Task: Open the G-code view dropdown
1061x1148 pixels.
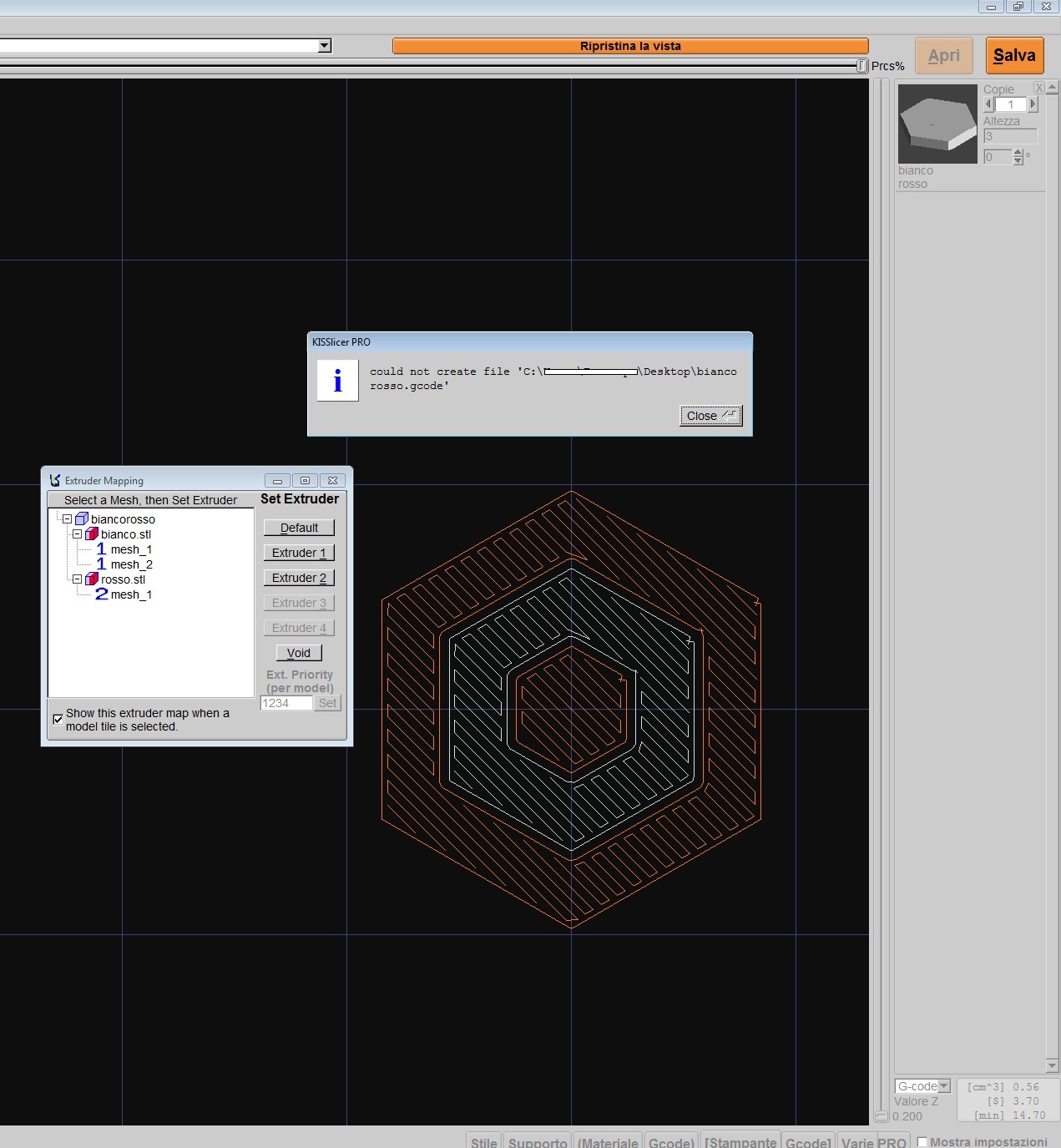Action: (944, 1086)
